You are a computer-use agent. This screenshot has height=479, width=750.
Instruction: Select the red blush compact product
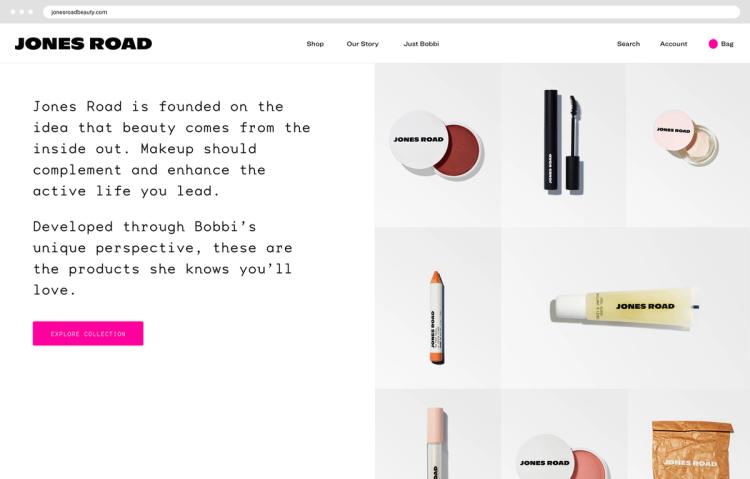[437, 145]
